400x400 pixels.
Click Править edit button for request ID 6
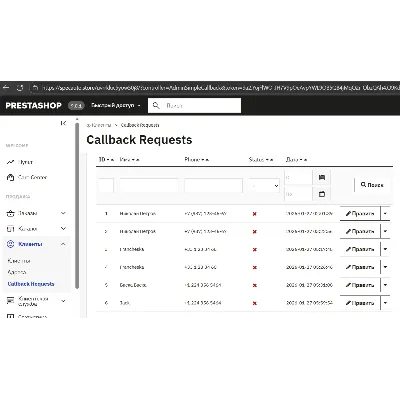tap(360, 303)
